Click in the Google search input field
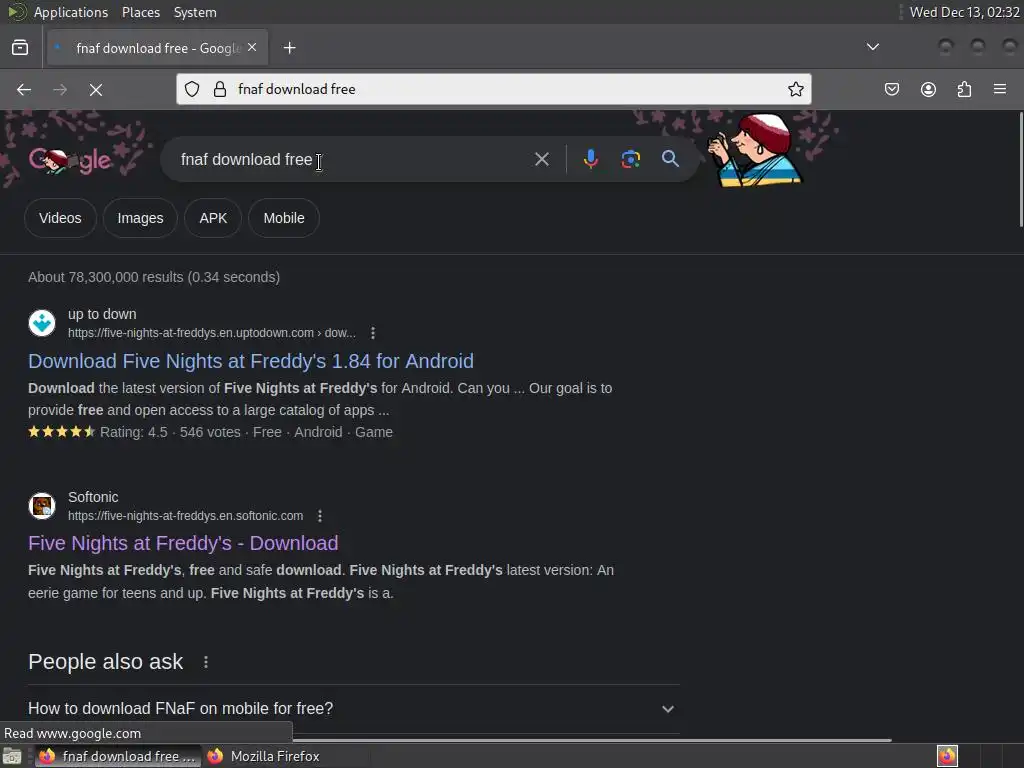 pyautogui.click(x=353, y=159)
